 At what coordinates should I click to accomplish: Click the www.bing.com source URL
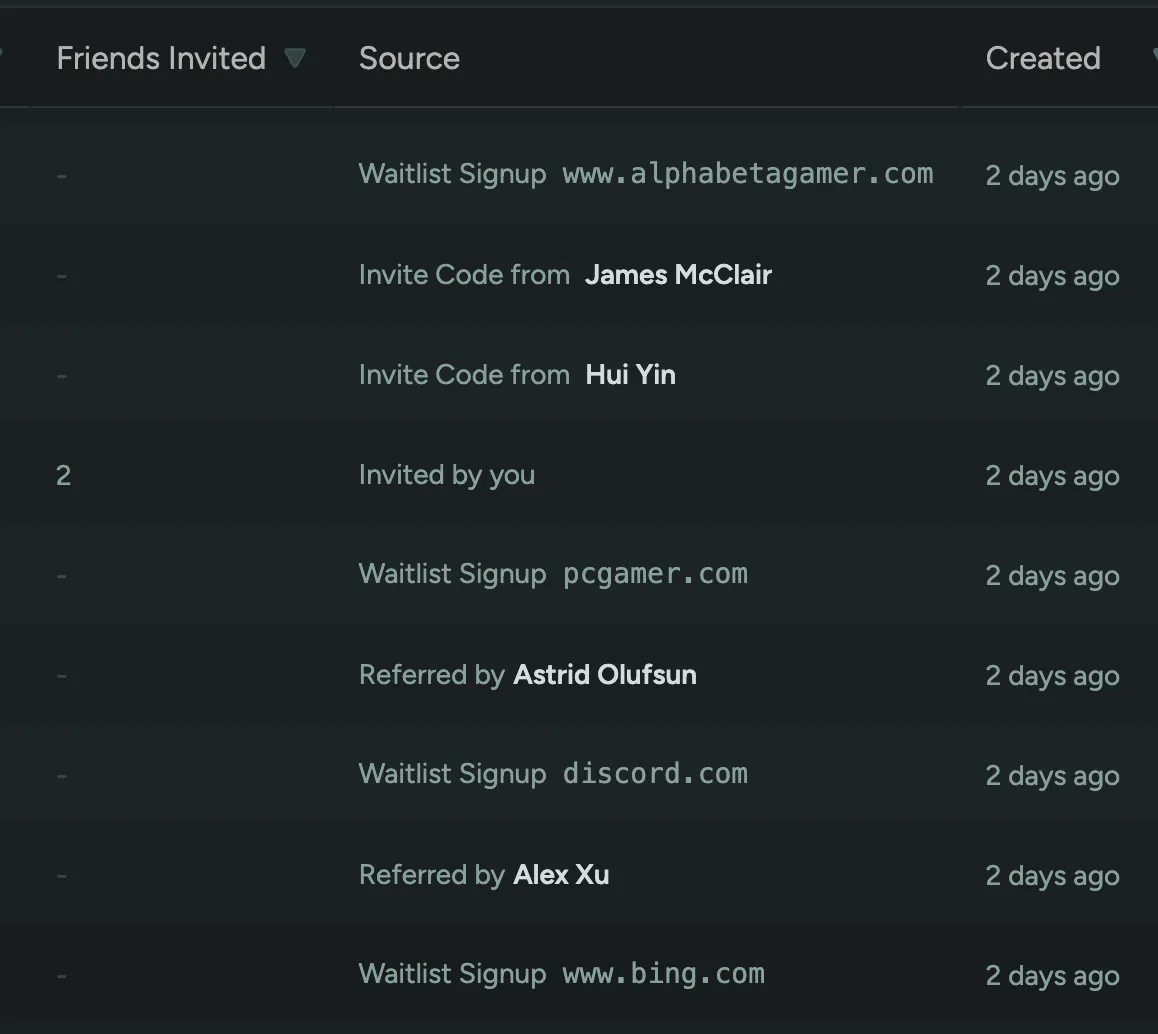663,974
